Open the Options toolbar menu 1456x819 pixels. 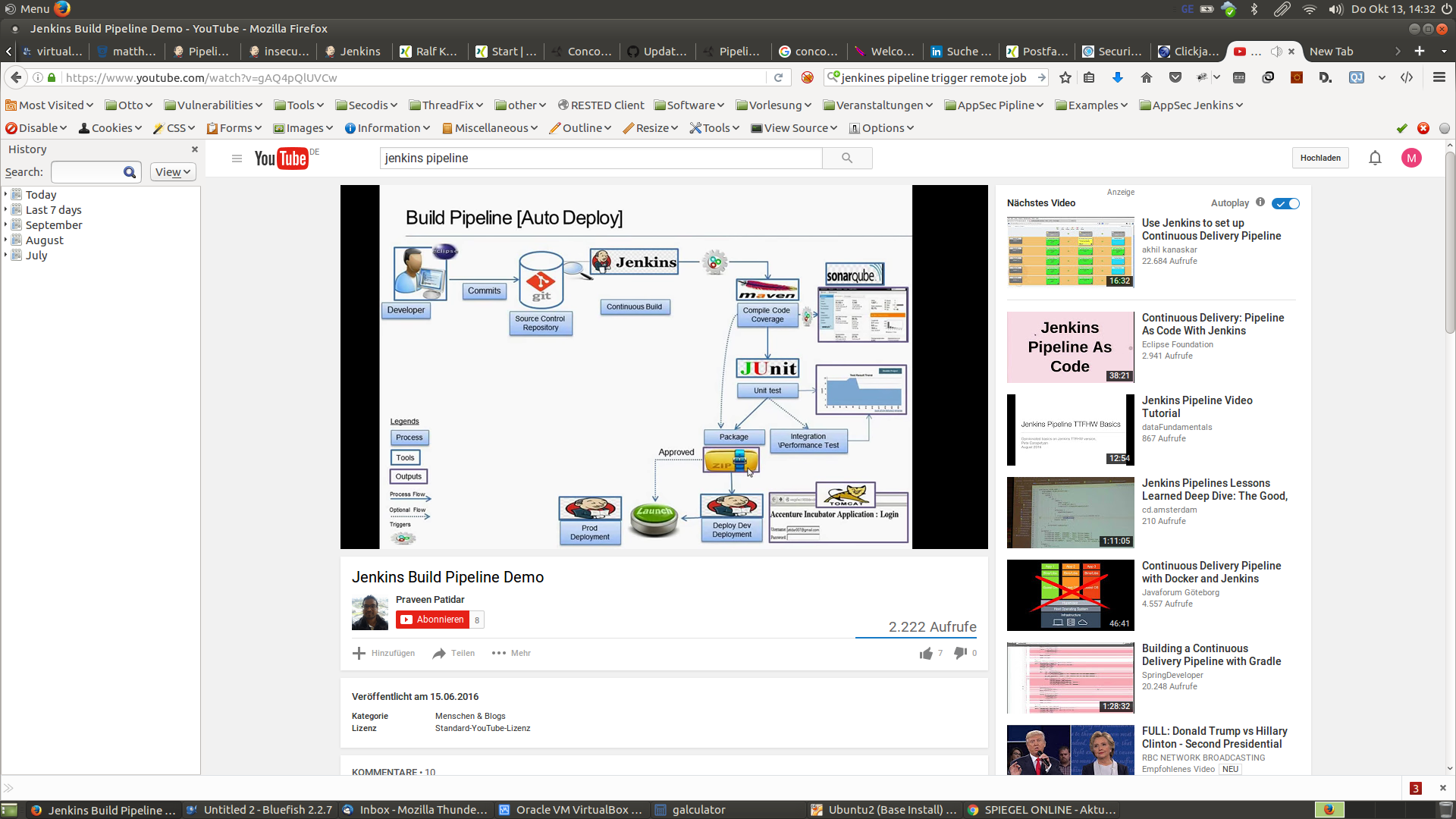881,128
